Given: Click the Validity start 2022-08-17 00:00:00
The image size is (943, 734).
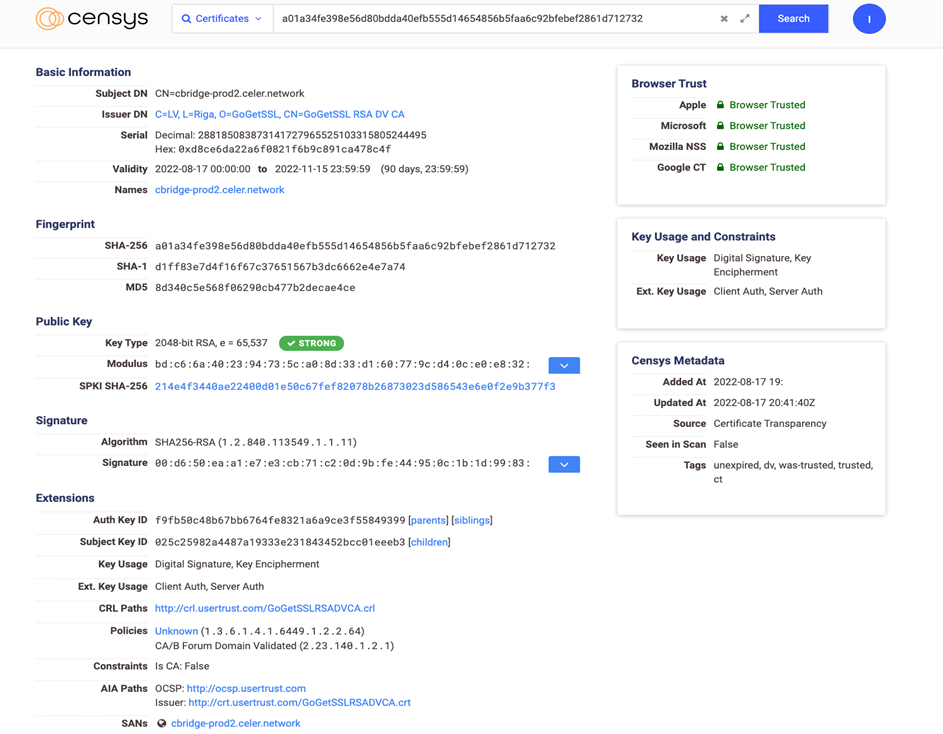Looking at the screenshot, I should click(x=203, y=169).
